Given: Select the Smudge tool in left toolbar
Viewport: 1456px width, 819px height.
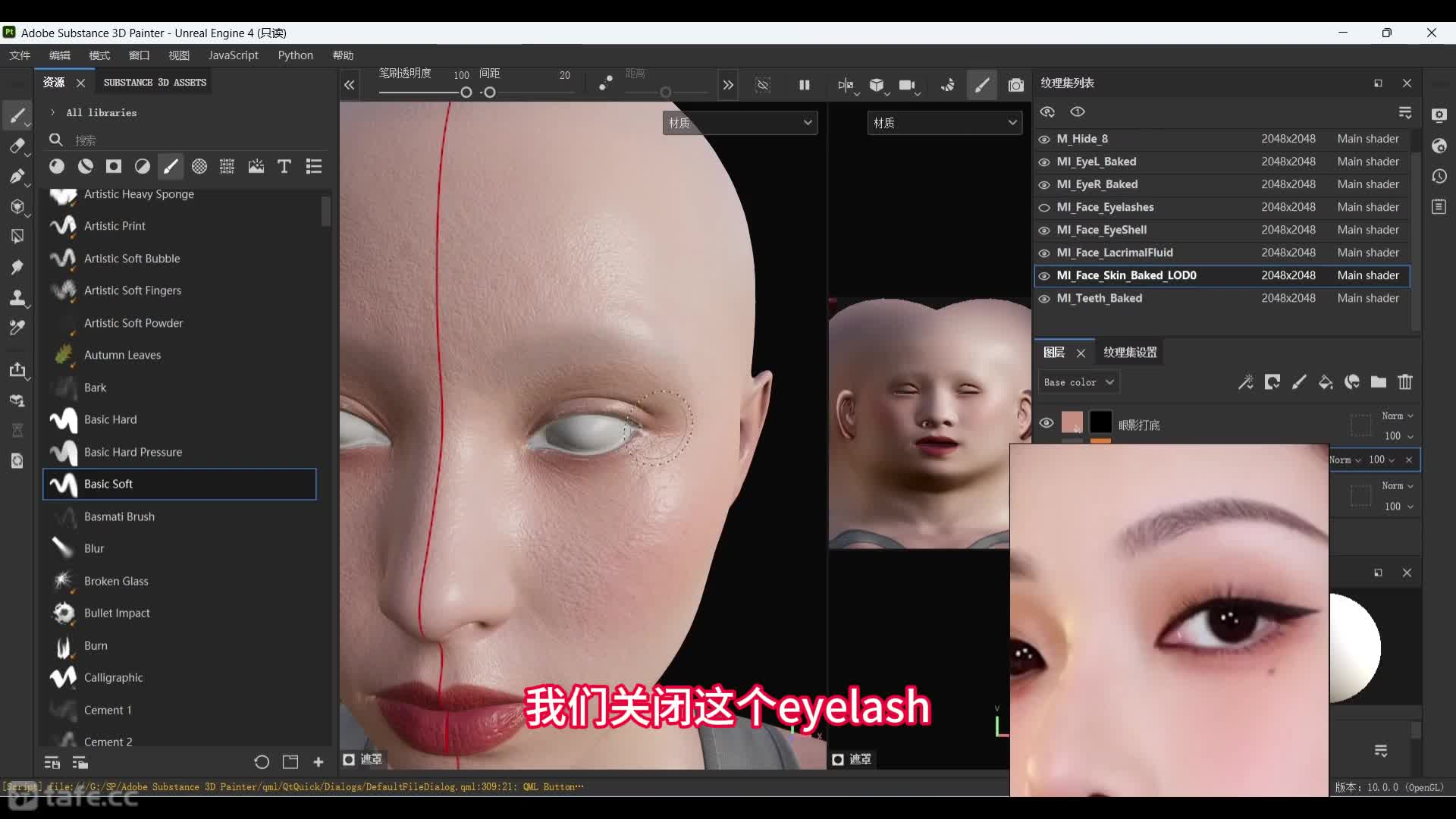Looking at the screenshot, I should [17, 267].
